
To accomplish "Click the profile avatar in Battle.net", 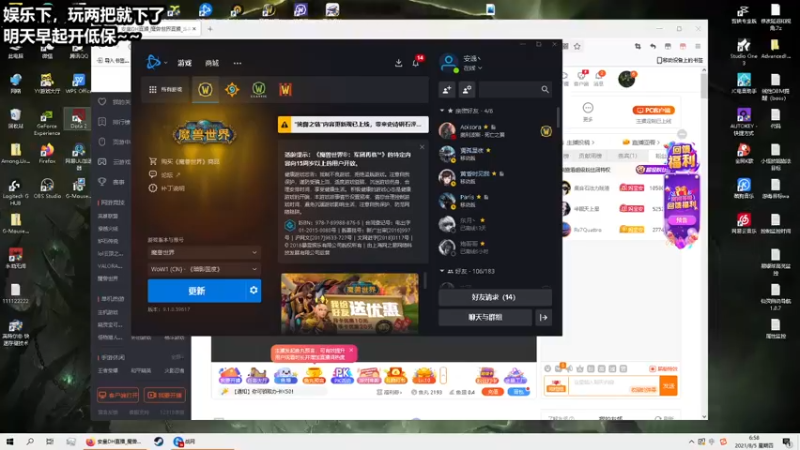I will point(448,63).
